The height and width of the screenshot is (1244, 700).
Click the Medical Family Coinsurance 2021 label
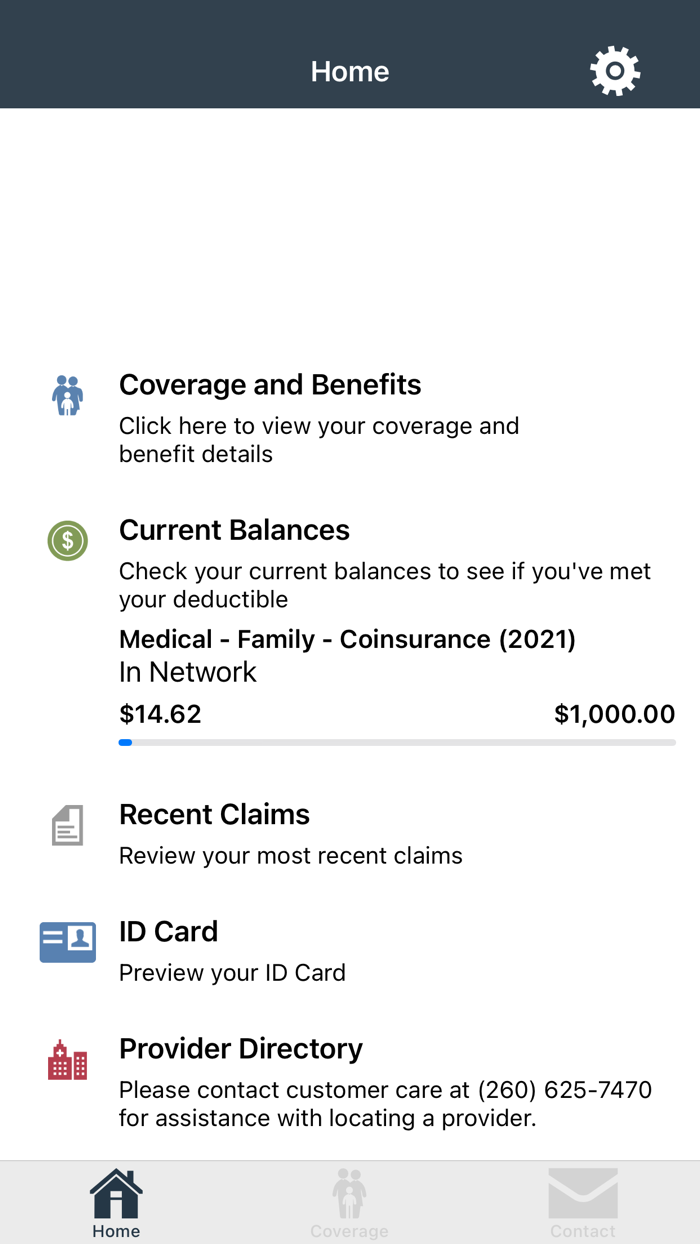point(347,639)
